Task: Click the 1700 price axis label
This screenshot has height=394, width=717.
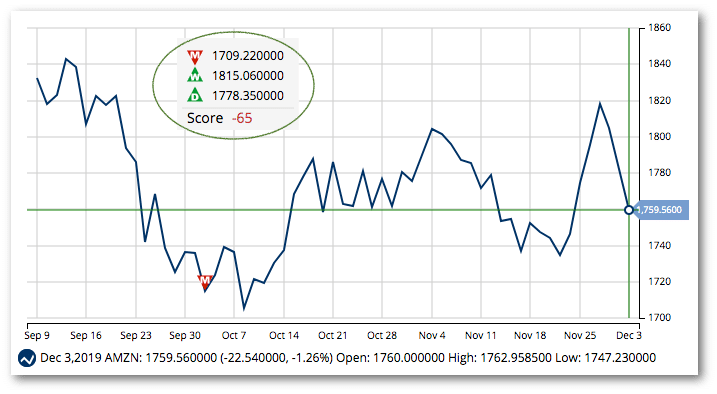Action: coord(660,318)
